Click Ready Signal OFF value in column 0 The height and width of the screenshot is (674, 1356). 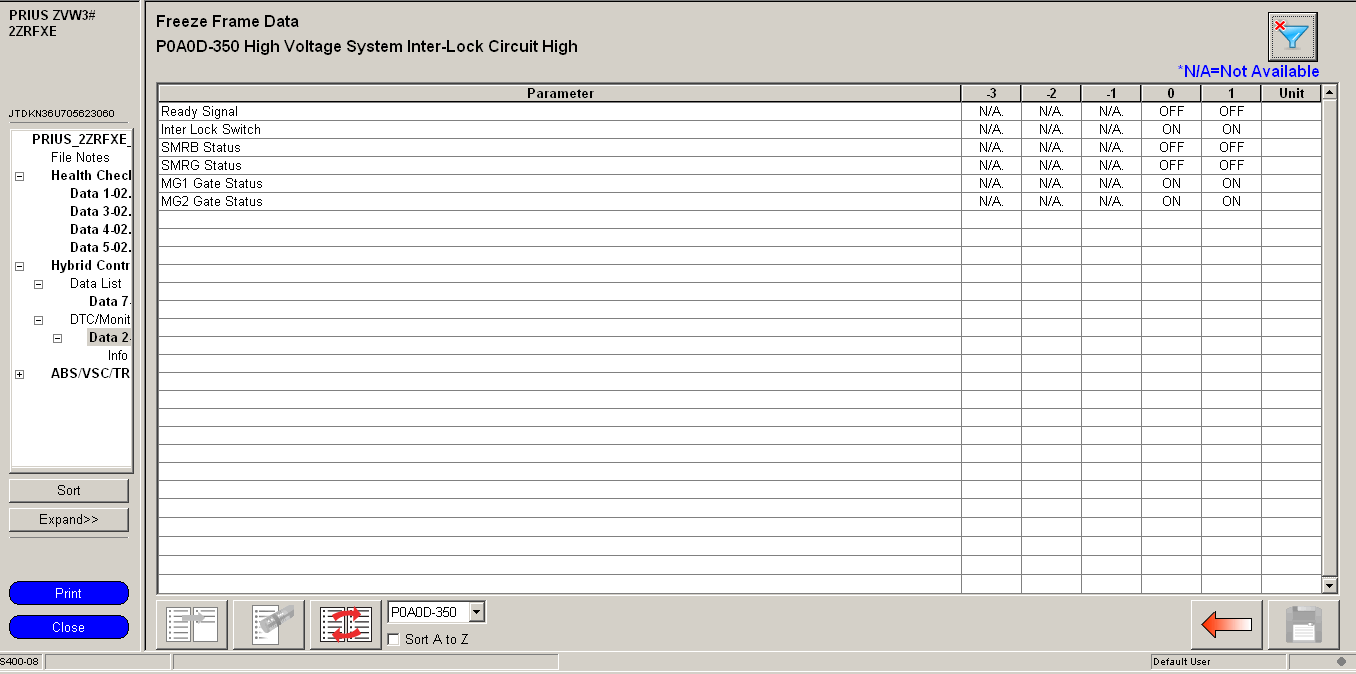pos(1171,112)
